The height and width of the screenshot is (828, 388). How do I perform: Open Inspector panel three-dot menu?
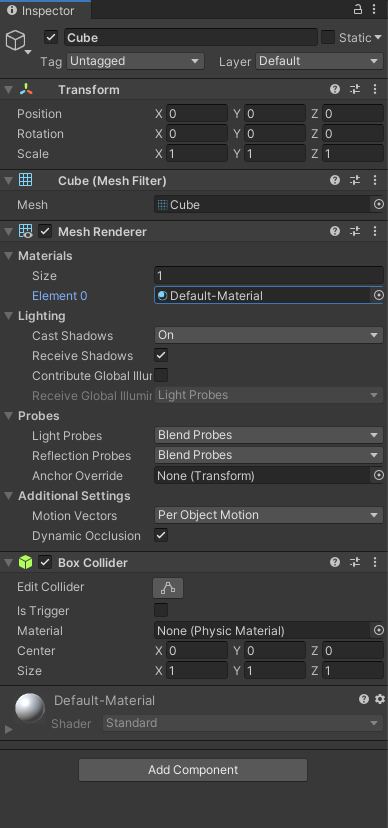(375, 10)
